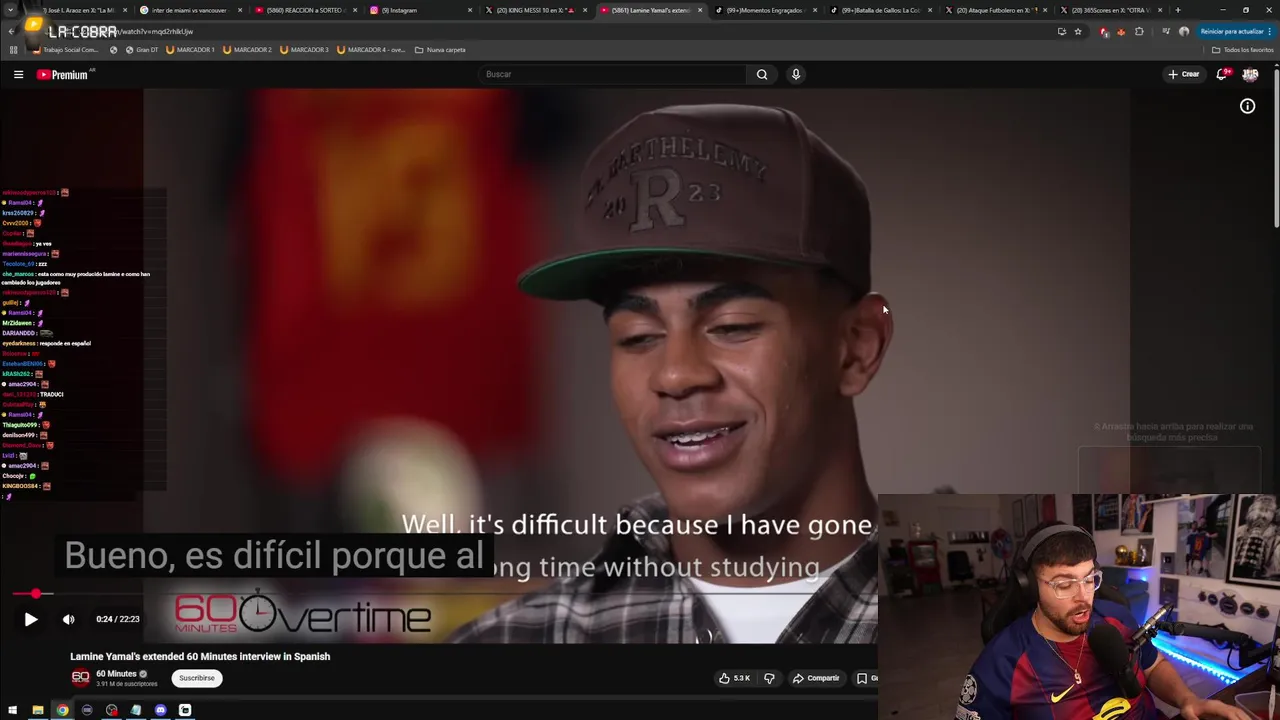Viewport: 1280px width, 720px height.
Task: Open the MARCADOR 3 bookmark
Action: 305,49
